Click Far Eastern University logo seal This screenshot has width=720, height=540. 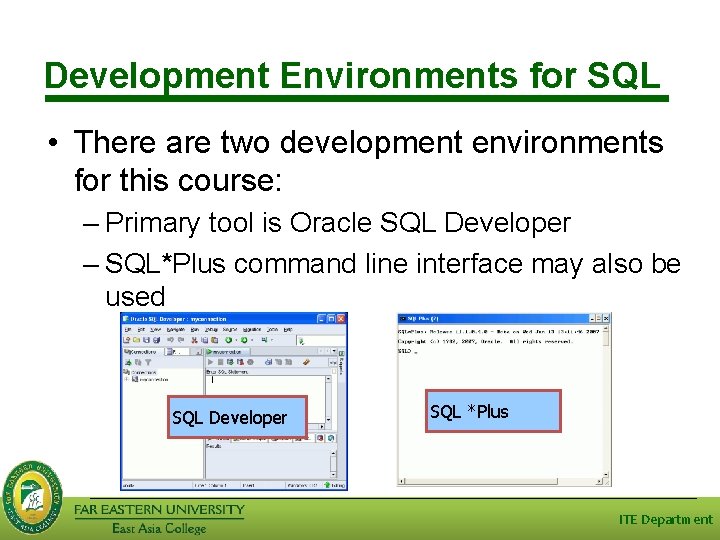pos(32,497)
